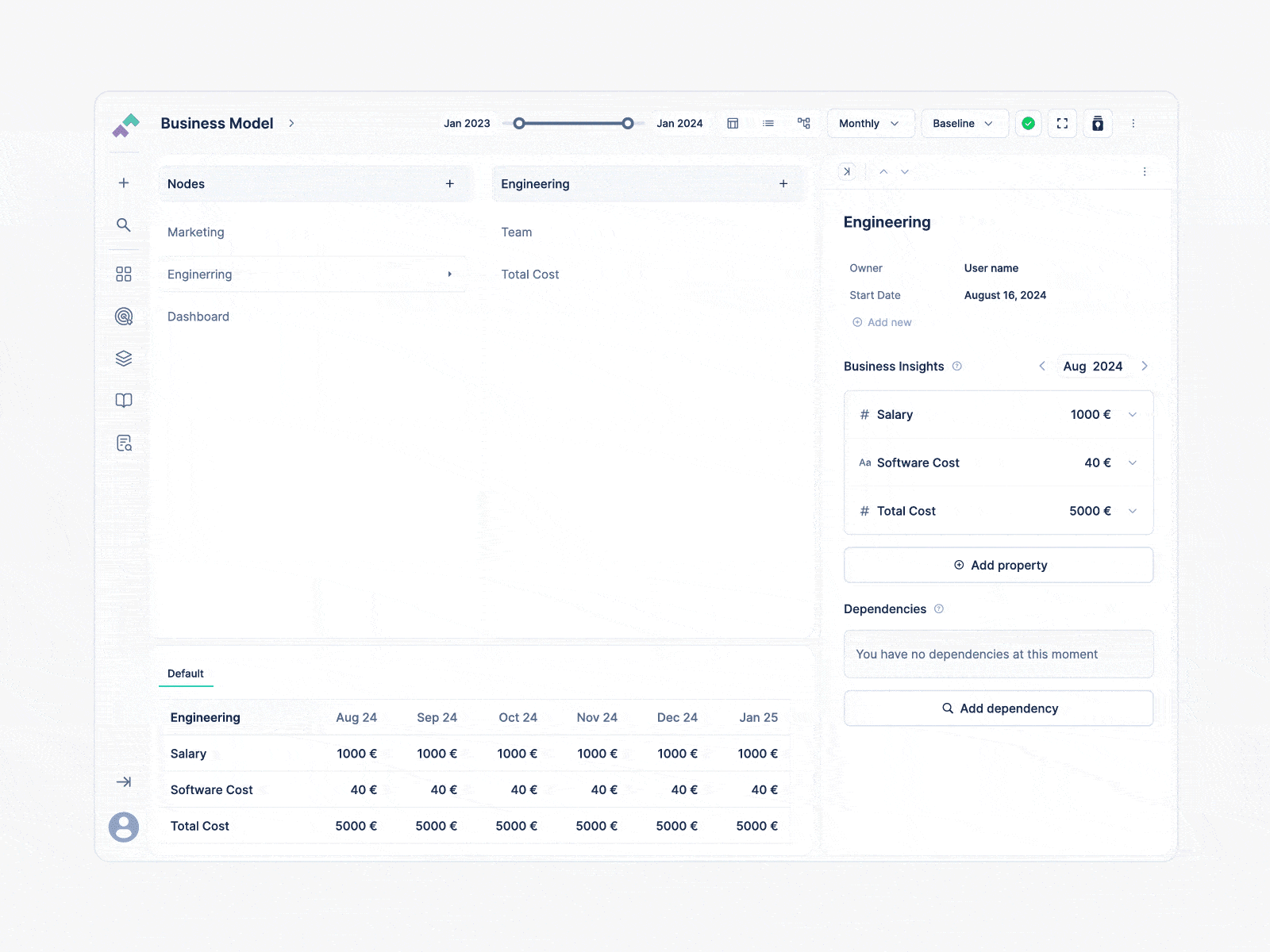Viewport: 1270px width, 952px height.
Task: Expand the Salary property row
Action: click(1132, 414)
